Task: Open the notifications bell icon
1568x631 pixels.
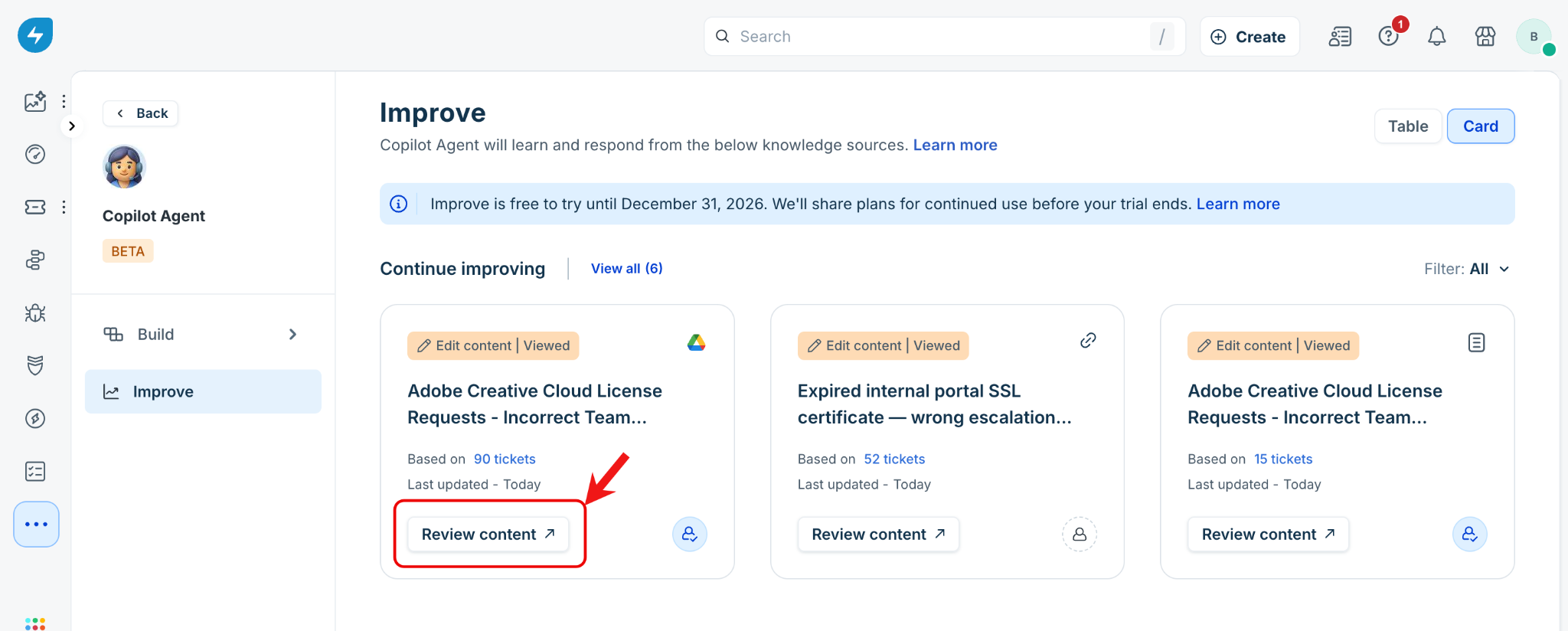Action: [x=1436, y=37]
